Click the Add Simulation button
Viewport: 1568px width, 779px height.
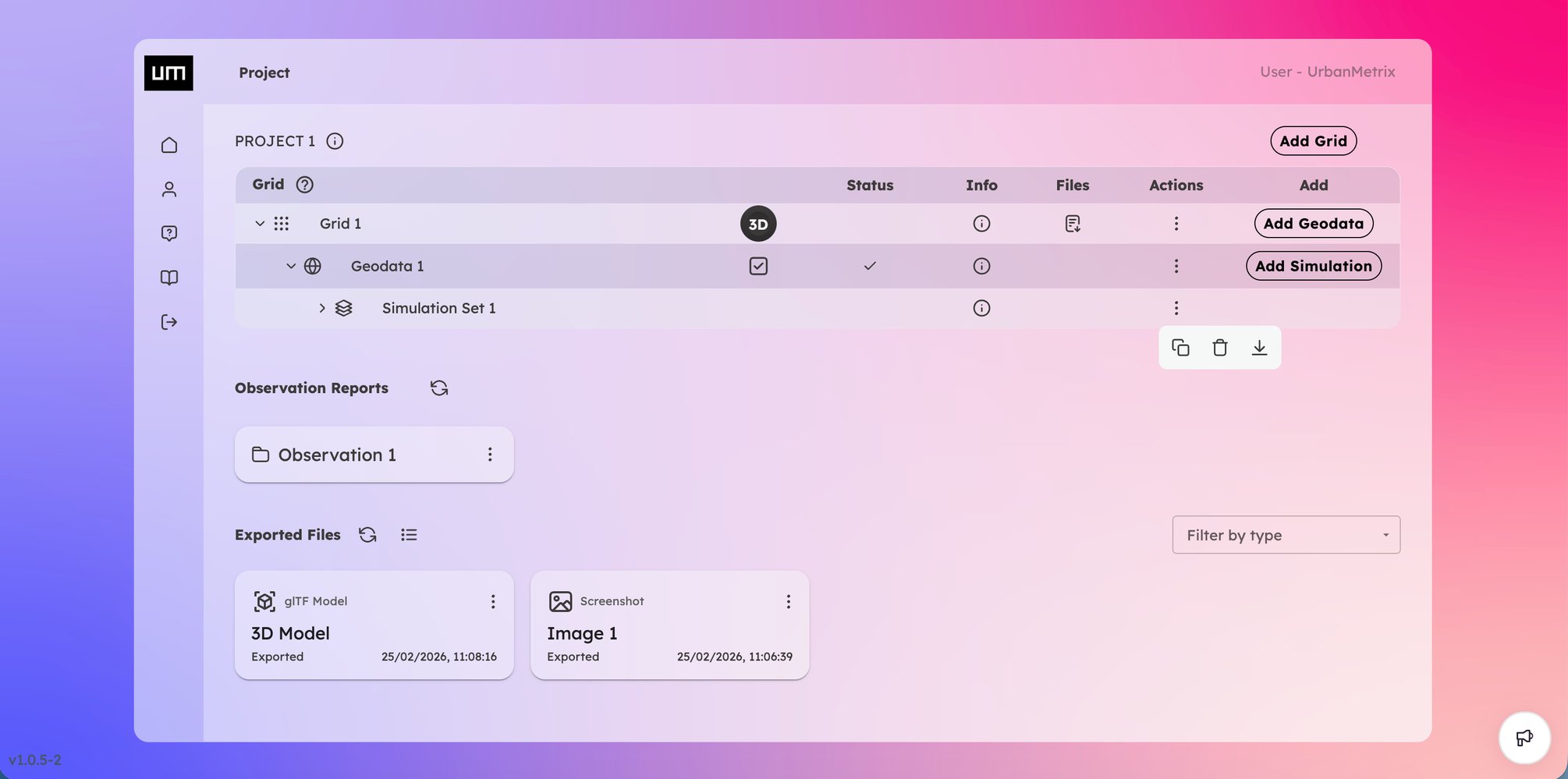pos(1314,266)
